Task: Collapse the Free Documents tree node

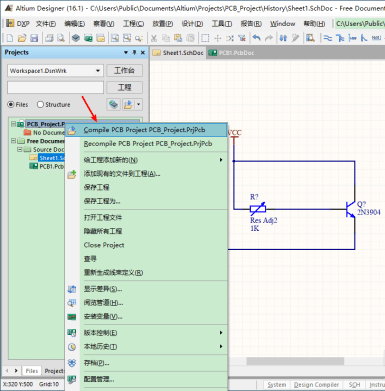Action: click(x=13, y=141)
